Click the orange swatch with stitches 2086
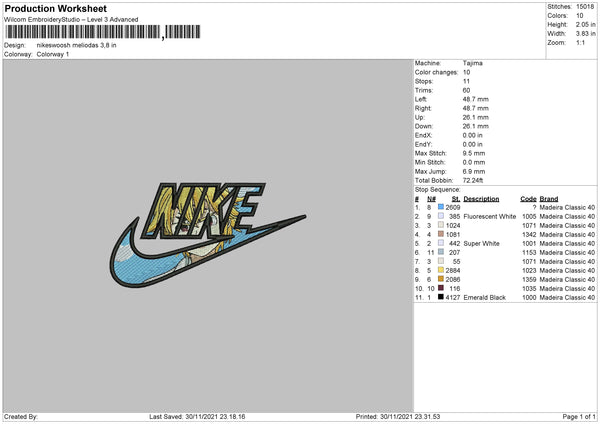This screenshot has height=424, width=600. tap(441, 279)
